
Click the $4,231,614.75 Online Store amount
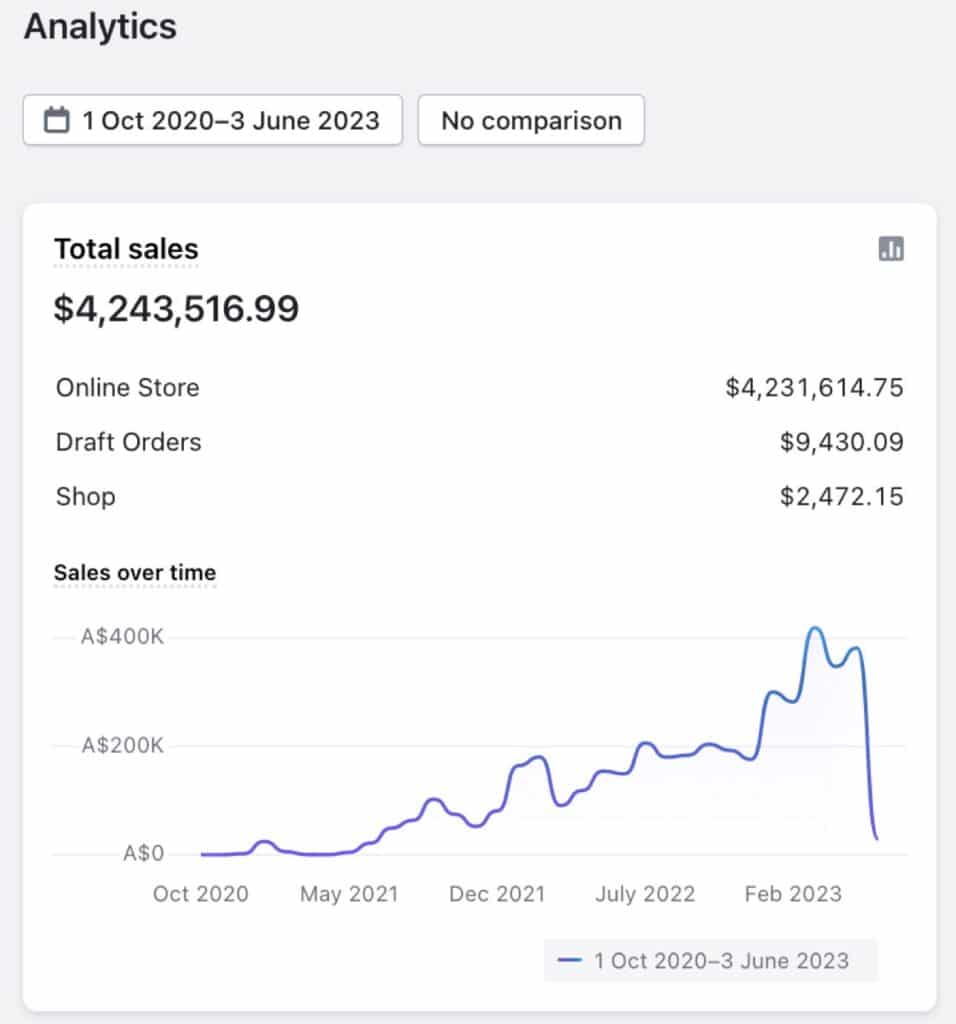(814, 388)
